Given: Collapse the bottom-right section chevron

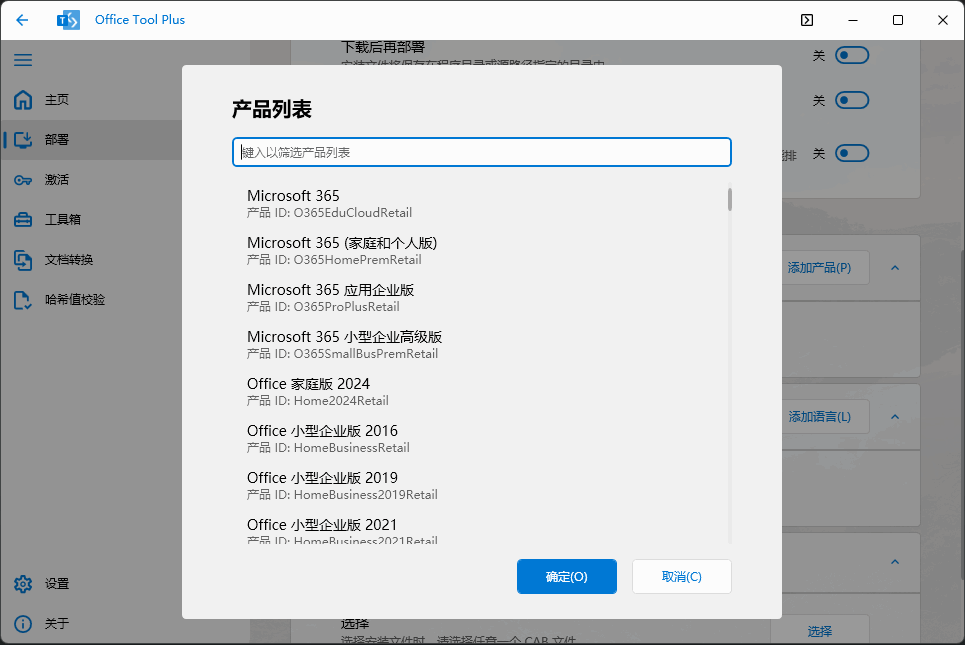Looking at the screenshot, I should pyautogui.click(x=895, y=563).
